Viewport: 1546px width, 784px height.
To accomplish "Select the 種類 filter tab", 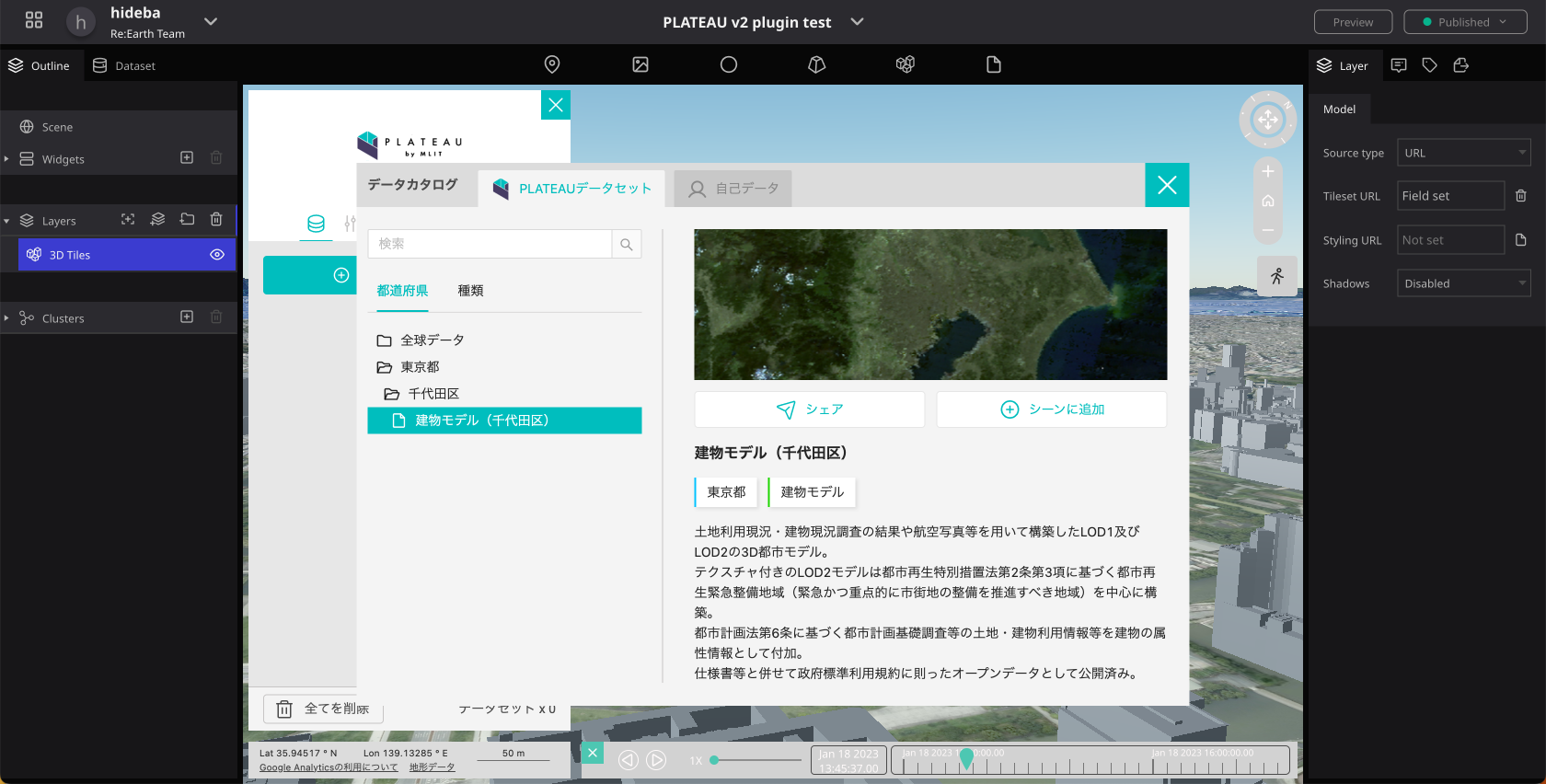I will 470,291.
